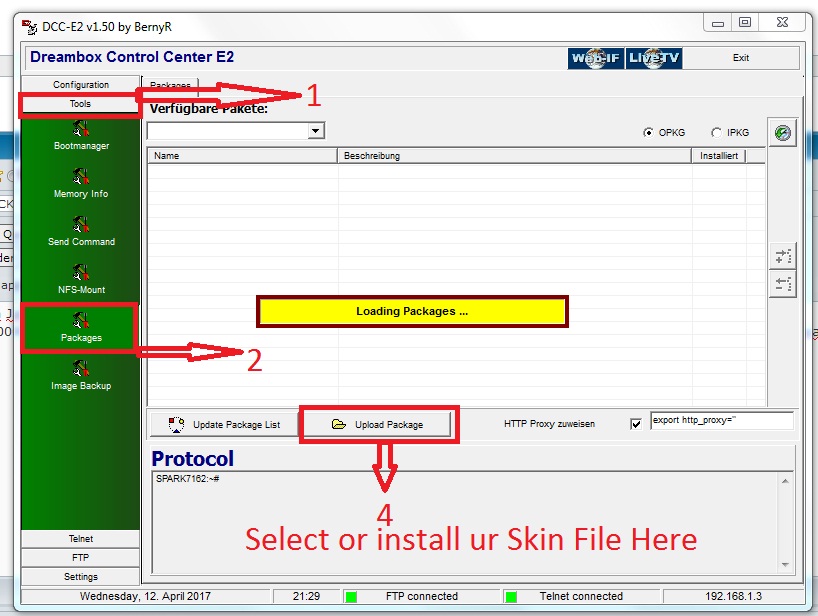The image size is (818, 616).
Task: Click the FTP connected green status indicator
Action: 351,597
